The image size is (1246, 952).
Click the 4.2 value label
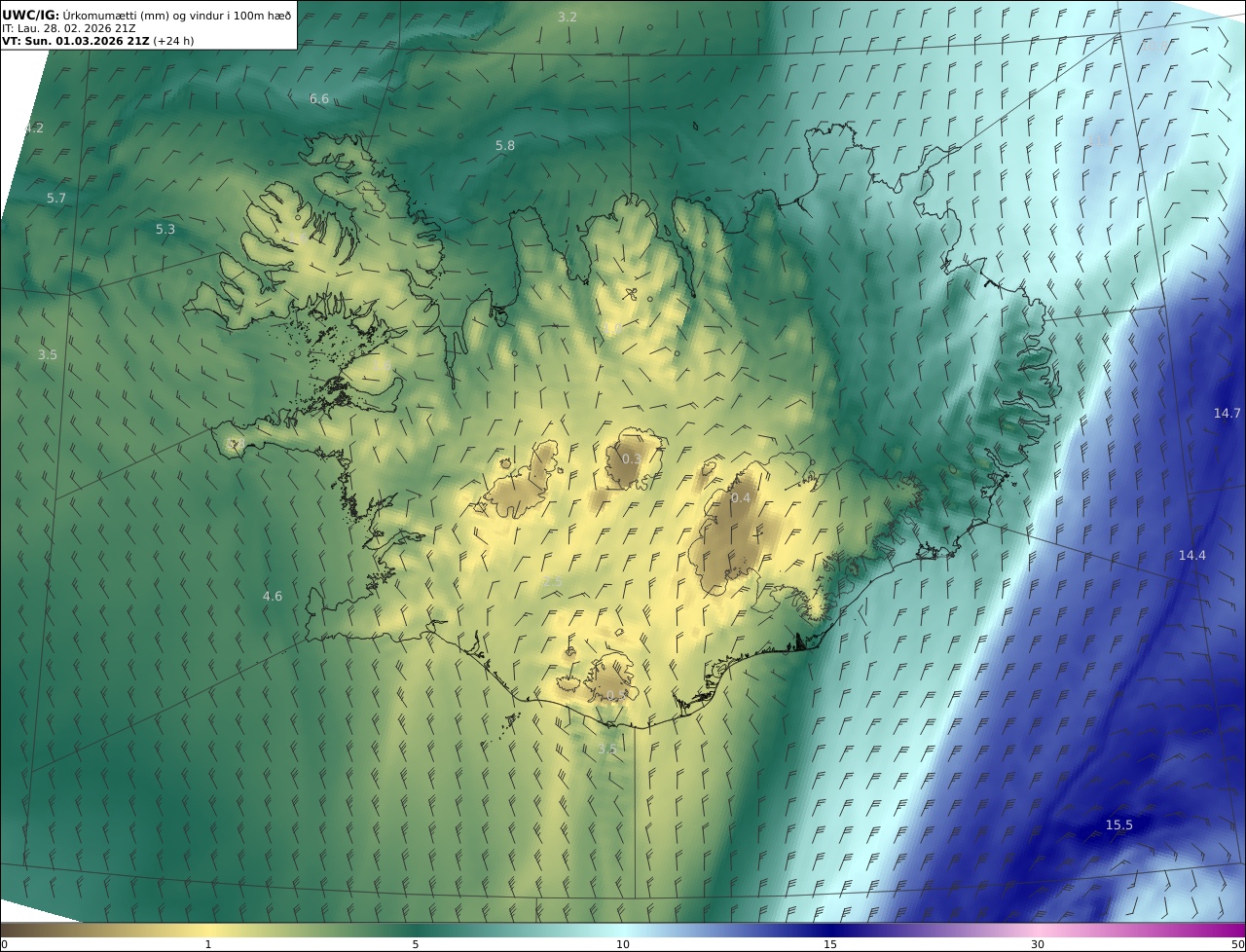click(34, 128)
